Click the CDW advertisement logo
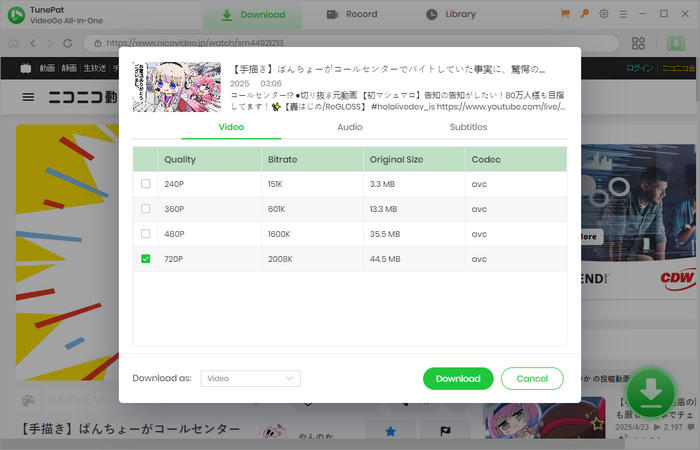This screenshot has width=700, height=450. [x=677, y=279]
